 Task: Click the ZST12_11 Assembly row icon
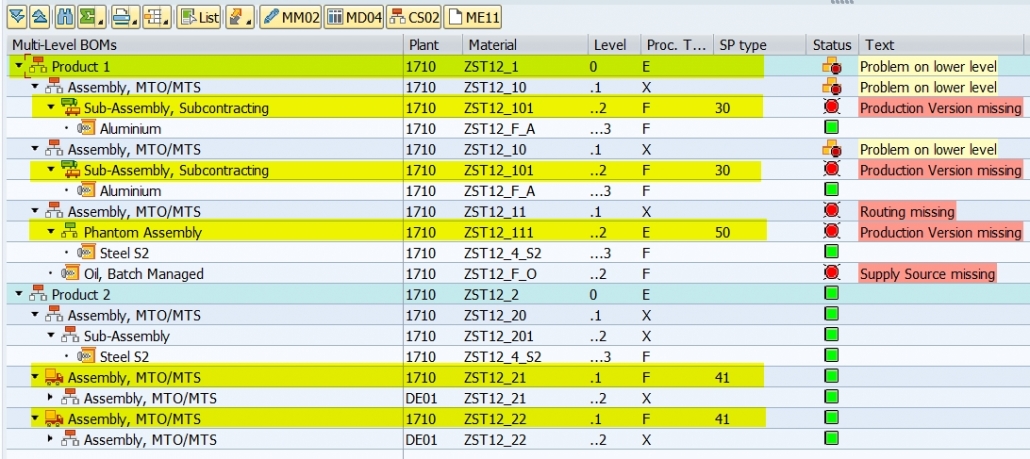pyautogui.click(x=53, y=211)
